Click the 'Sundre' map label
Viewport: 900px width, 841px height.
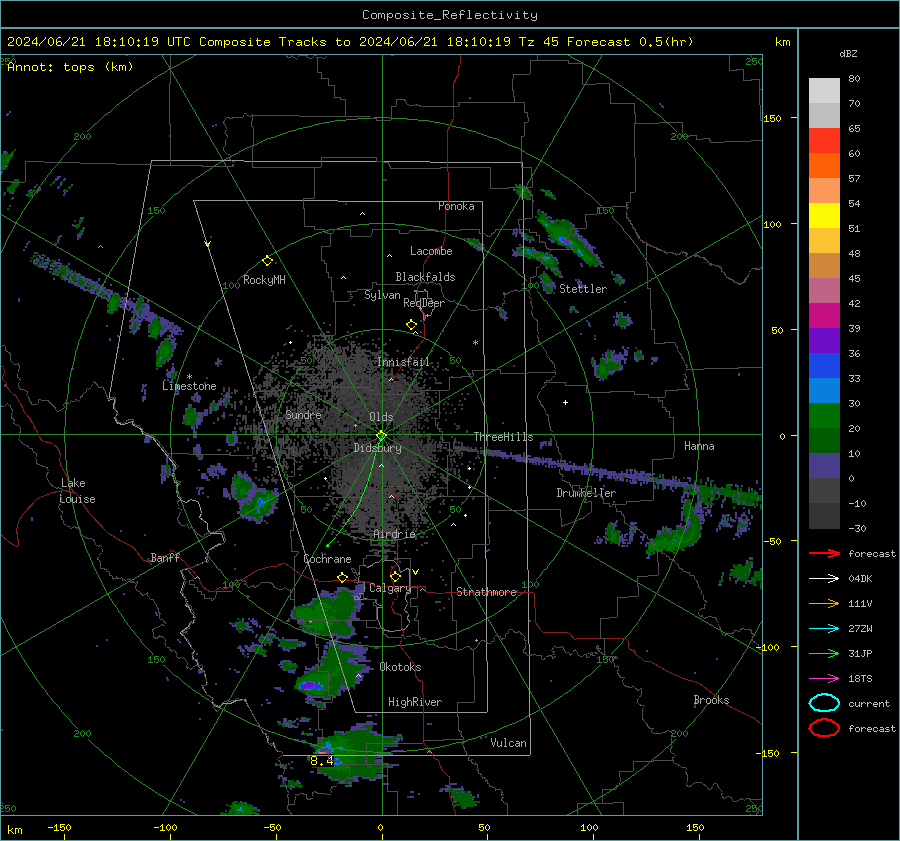click(303, 414)
